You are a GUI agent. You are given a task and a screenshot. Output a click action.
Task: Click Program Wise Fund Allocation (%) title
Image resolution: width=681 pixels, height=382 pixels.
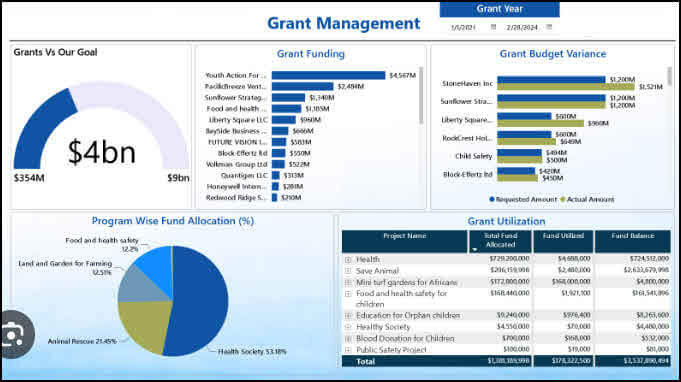click(172, 221)
